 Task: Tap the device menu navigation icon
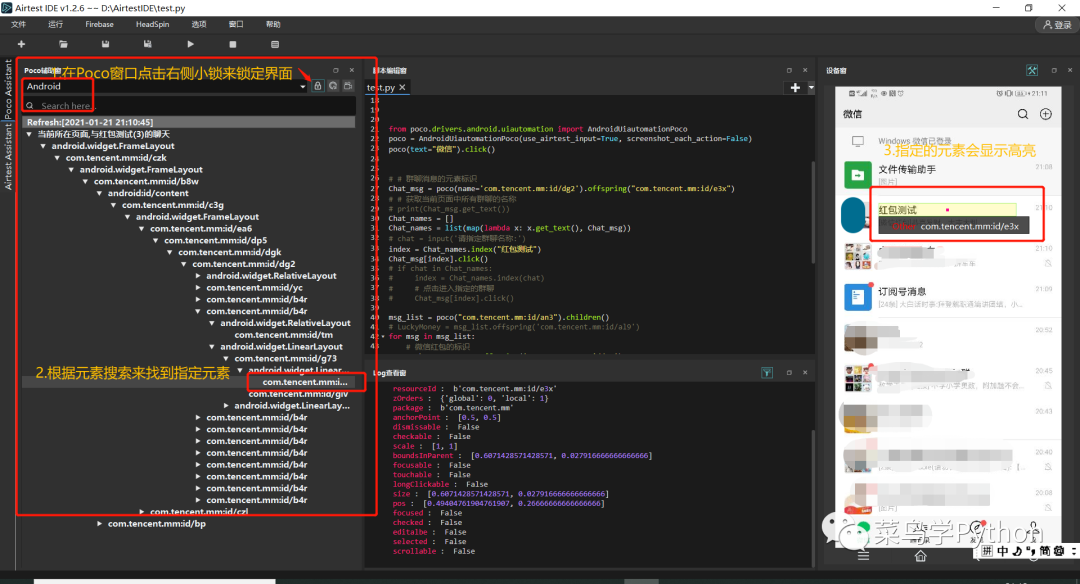click(x=863, y=556)
